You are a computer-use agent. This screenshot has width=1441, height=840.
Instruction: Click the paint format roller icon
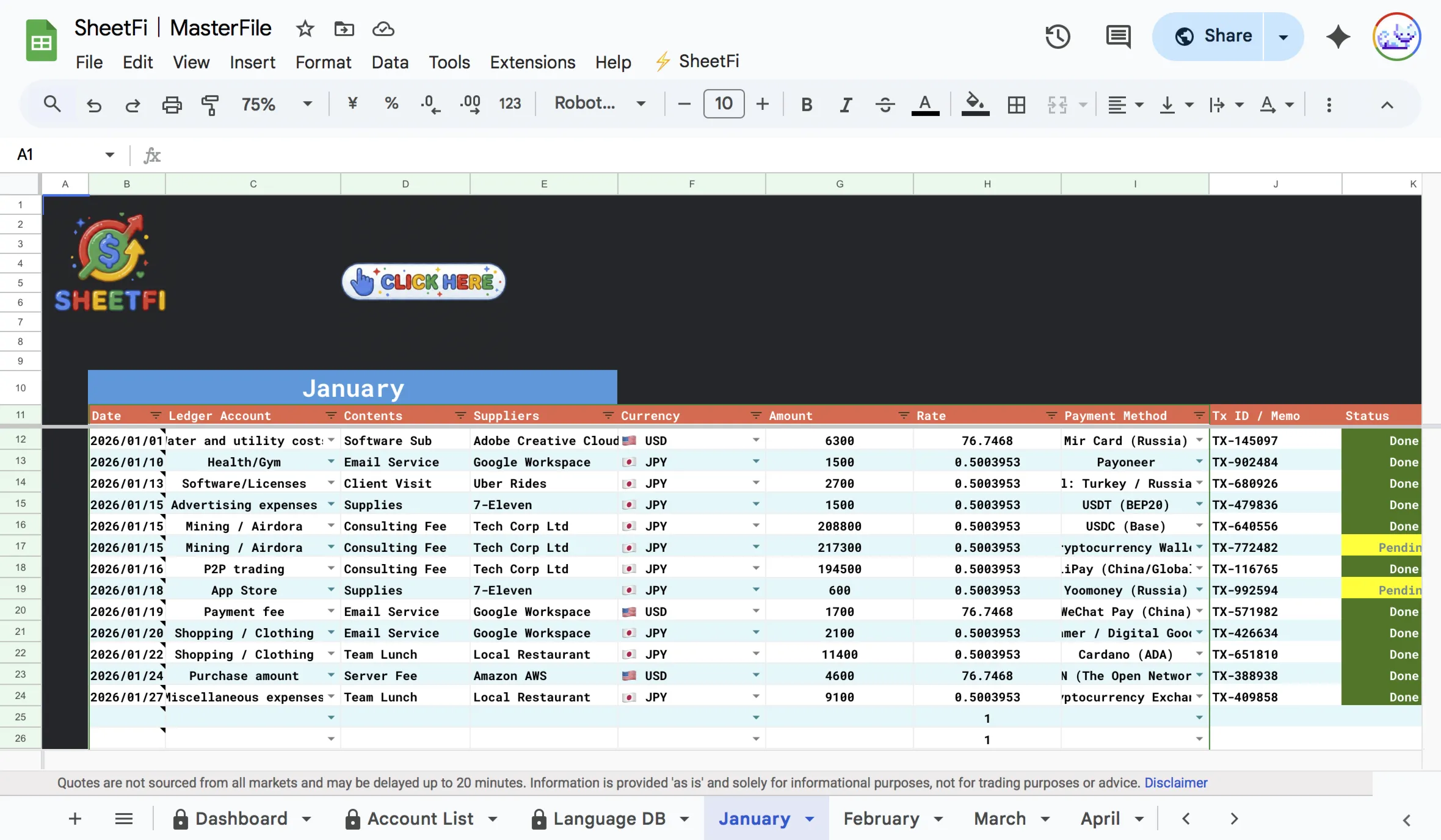(x=209, y=104)
